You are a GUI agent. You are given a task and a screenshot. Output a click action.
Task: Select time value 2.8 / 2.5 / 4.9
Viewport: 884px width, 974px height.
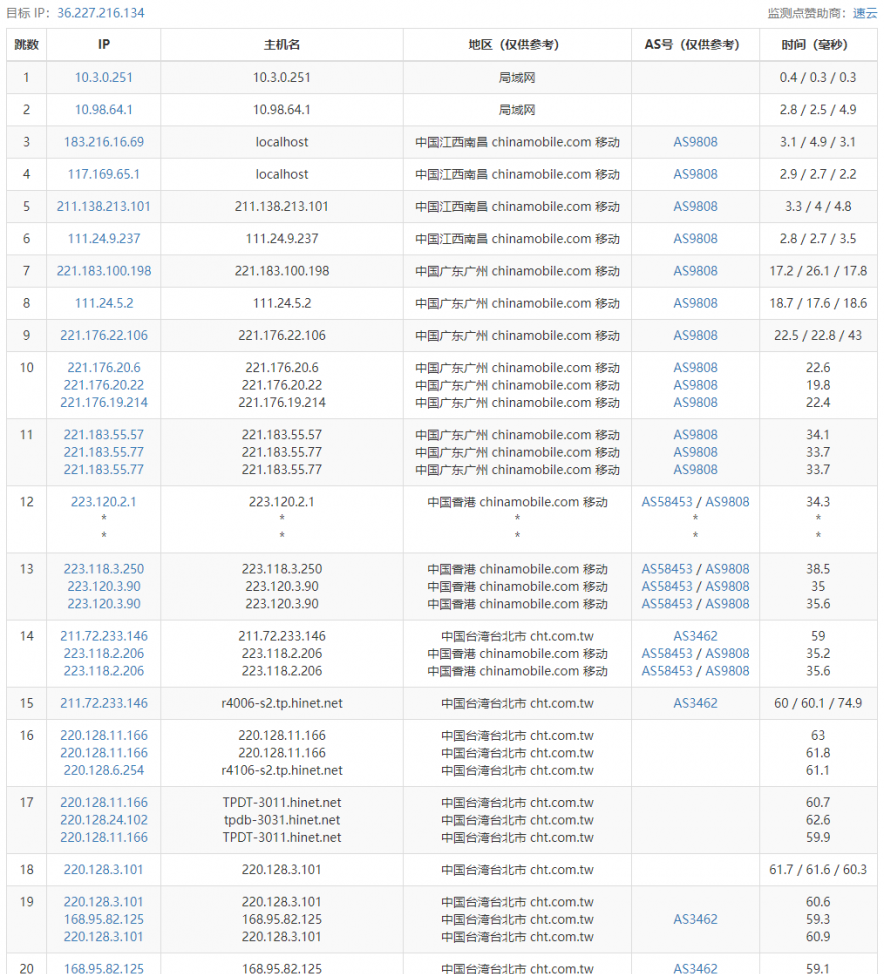818,110
